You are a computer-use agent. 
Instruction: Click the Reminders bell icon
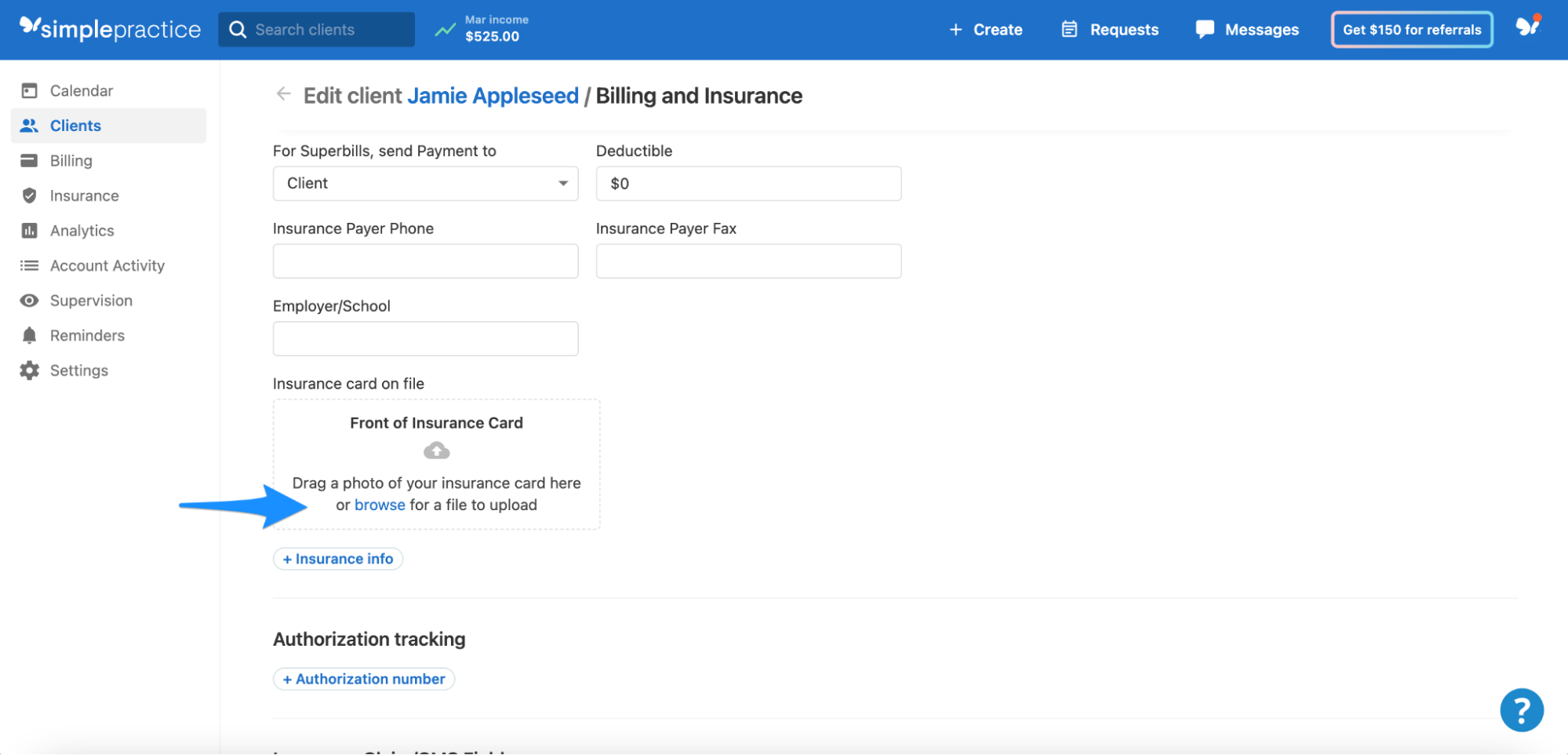(29, 335)
